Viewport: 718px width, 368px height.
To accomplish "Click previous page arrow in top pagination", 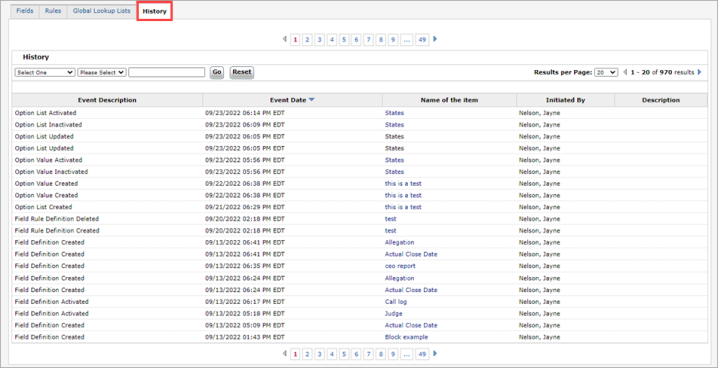I will coord(285,39).
